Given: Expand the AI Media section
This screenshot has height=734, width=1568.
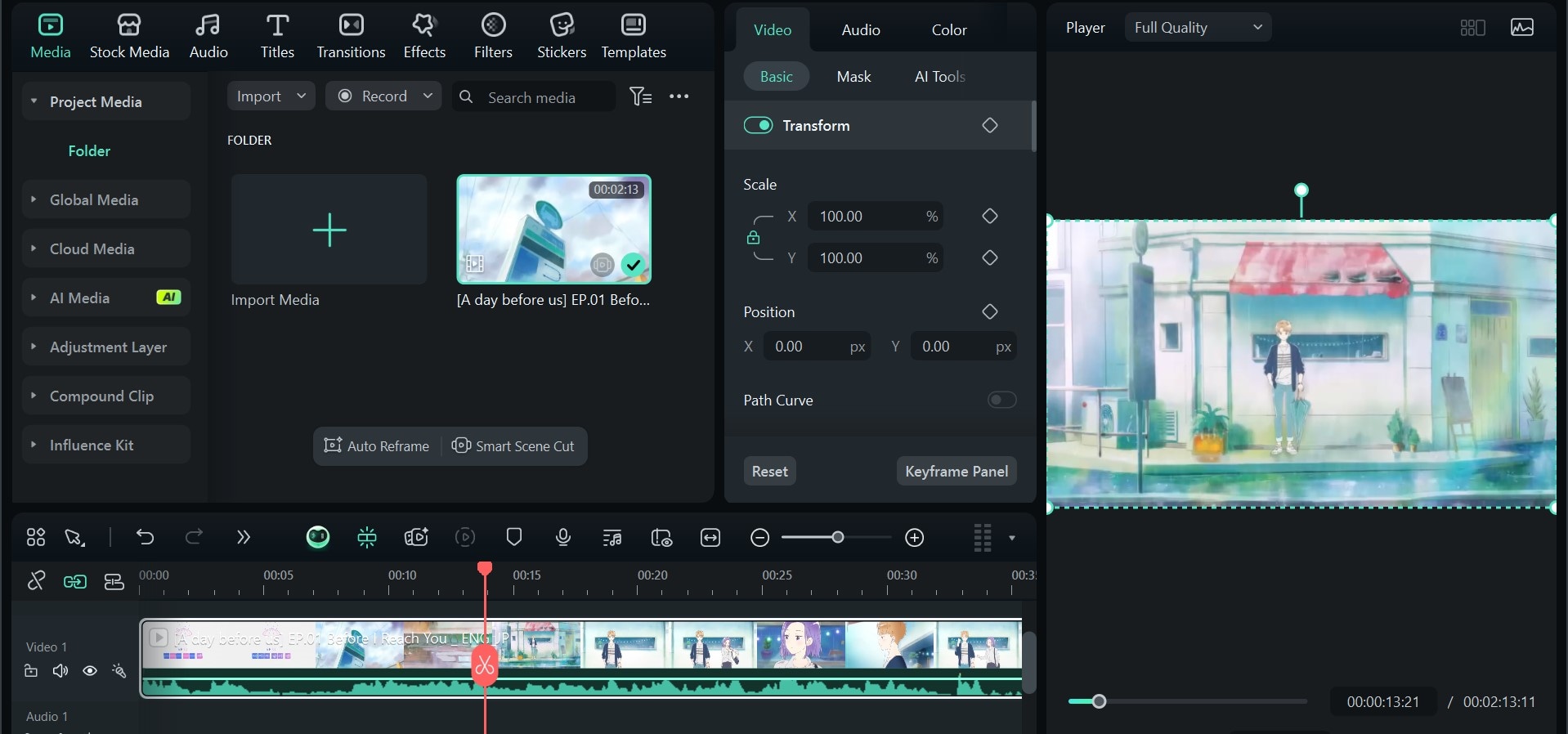Looking at the screenshot, I should pyautogui.click(x=34, y=298).
